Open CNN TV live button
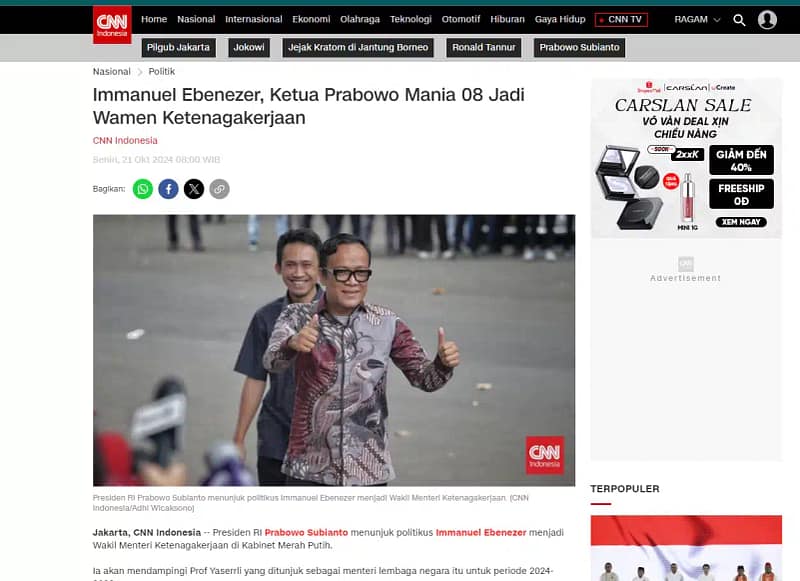800x581 pixels. 621,20
